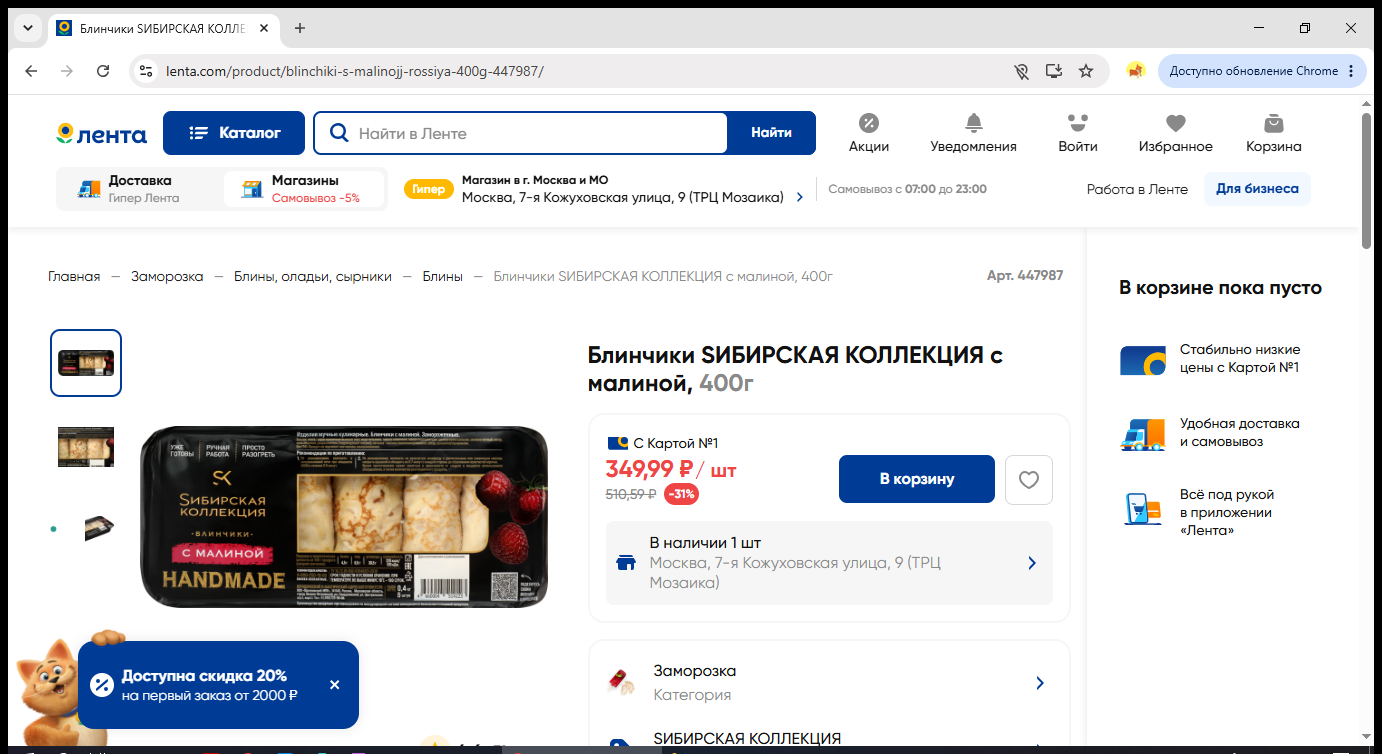Click the 349,99 ₽ price
Viewport: 1382px width, 754px height.
[x=650, y=469]
